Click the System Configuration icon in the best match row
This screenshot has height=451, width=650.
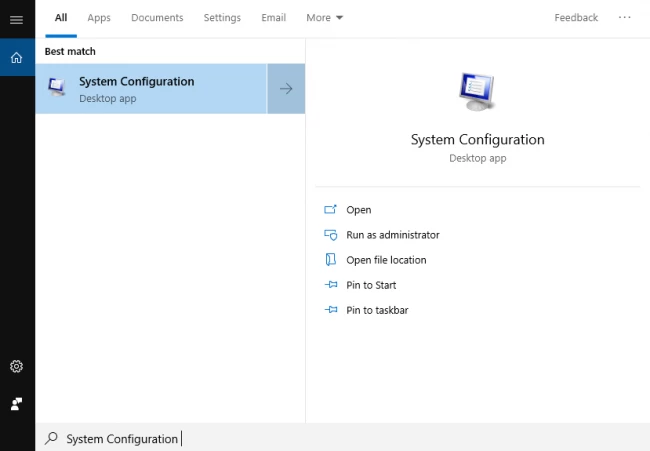[x=57, y=87]
